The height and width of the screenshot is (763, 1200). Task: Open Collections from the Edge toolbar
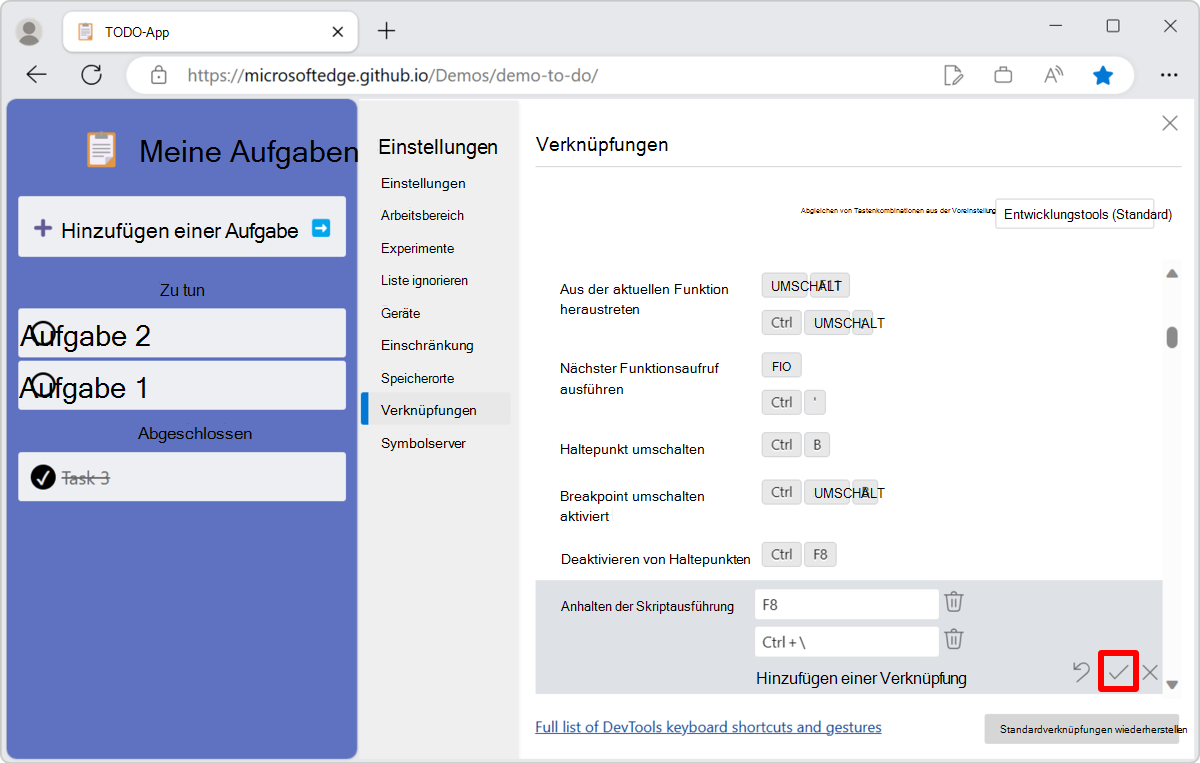[x=1003, y=74]
